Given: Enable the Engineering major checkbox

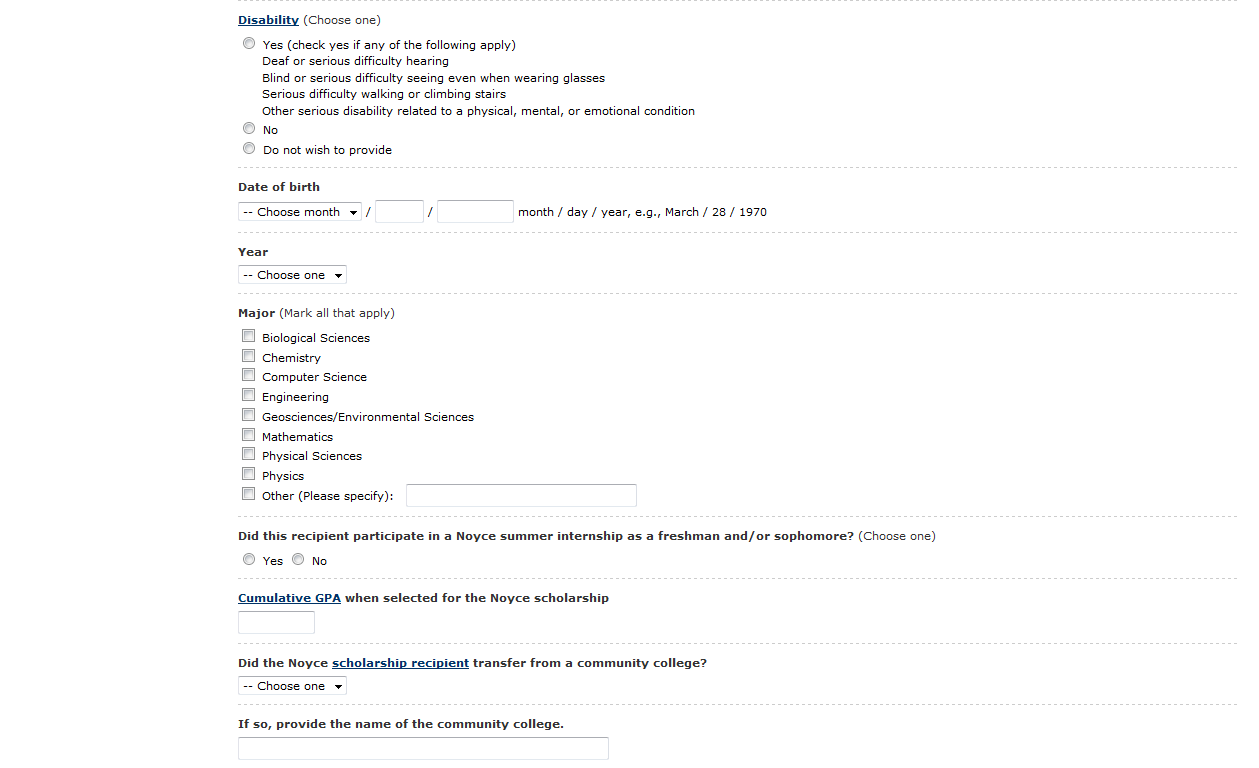Looking at the screenshot, I should click(x=248, y=396).
